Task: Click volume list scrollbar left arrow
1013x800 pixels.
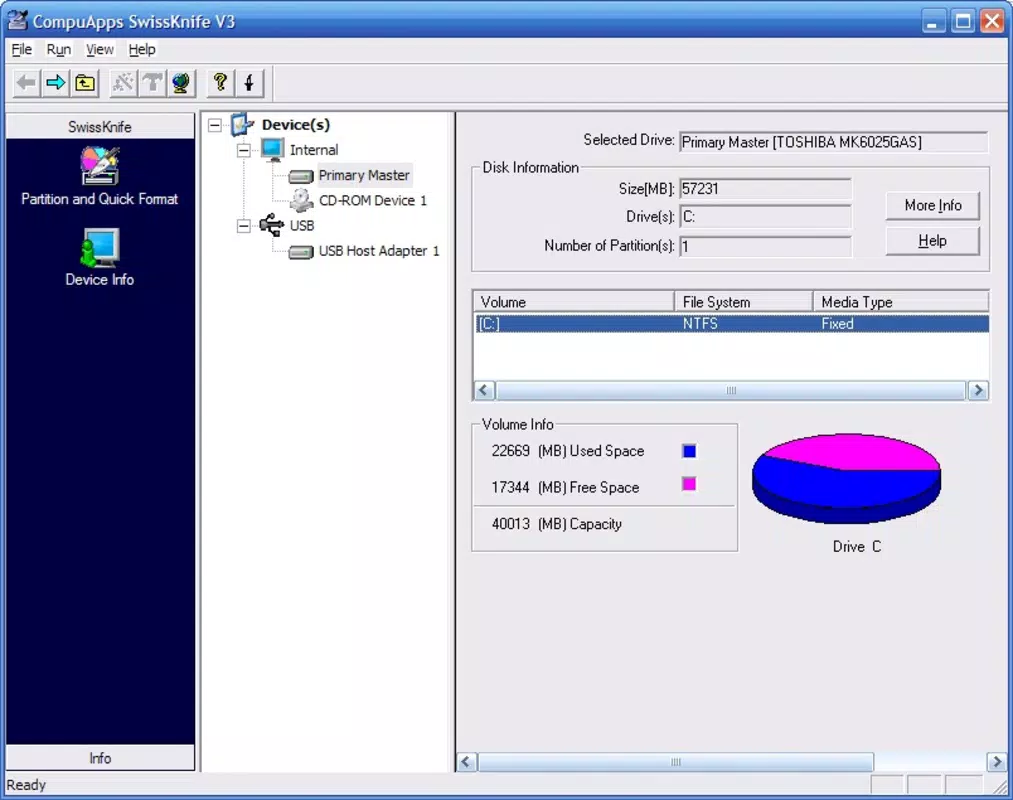Action: 485,390
